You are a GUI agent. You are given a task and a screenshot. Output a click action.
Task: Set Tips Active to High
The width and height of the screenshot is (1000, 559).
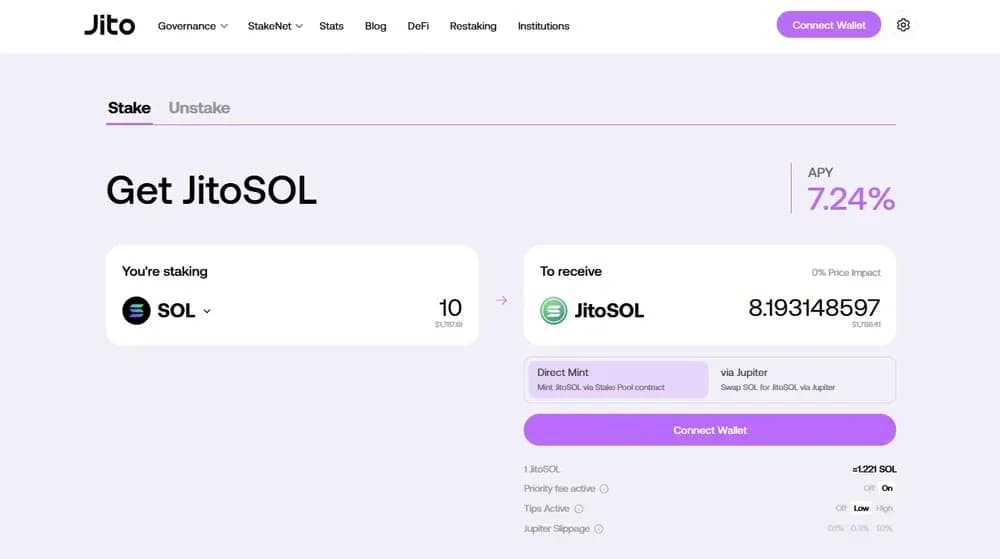coord(884,509)
